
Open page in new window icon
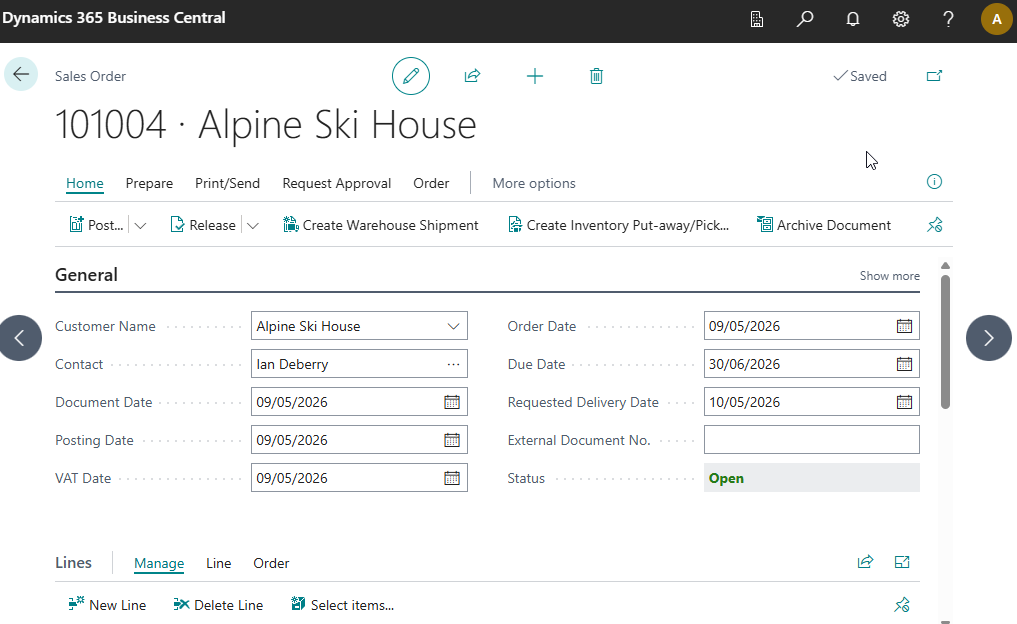pyautogui.click(x=934, y=76)
